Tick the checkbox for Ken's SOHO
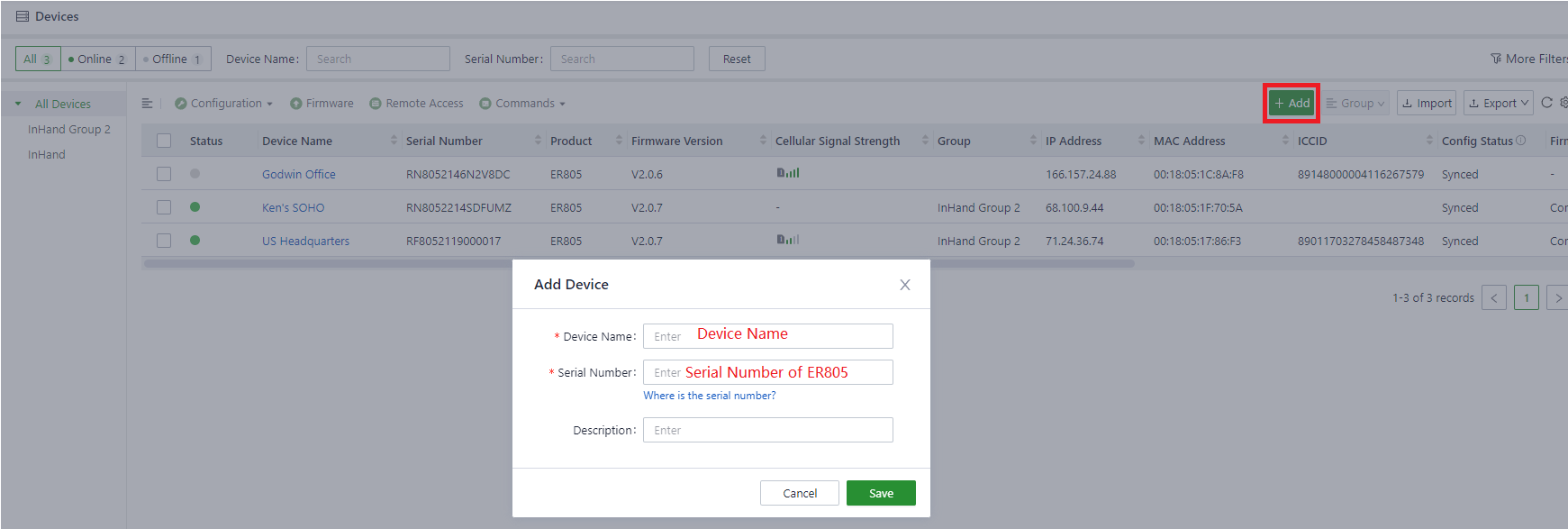The height and width of the screenshot is (529, 1568). coord(164,207)
